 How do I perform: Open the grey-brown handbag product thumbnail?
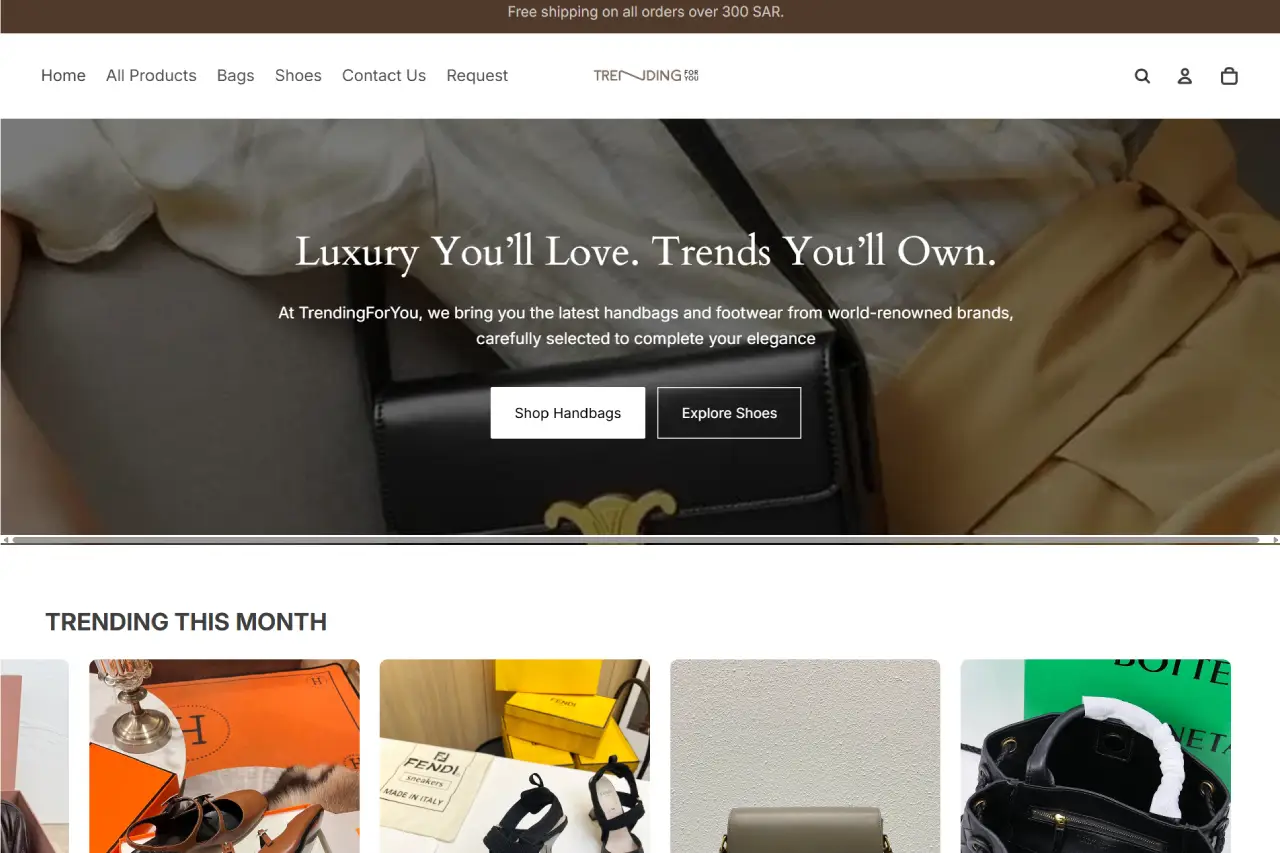[805, 756]
